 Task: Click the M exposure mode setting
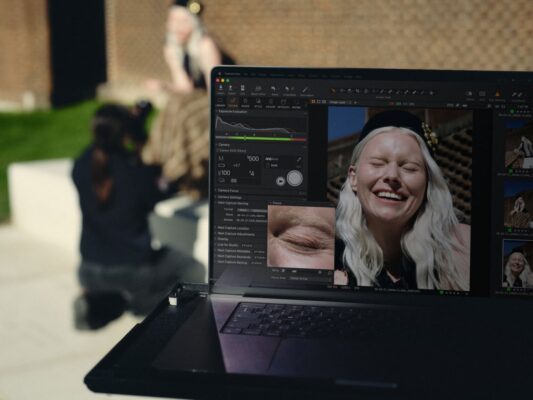221,158
